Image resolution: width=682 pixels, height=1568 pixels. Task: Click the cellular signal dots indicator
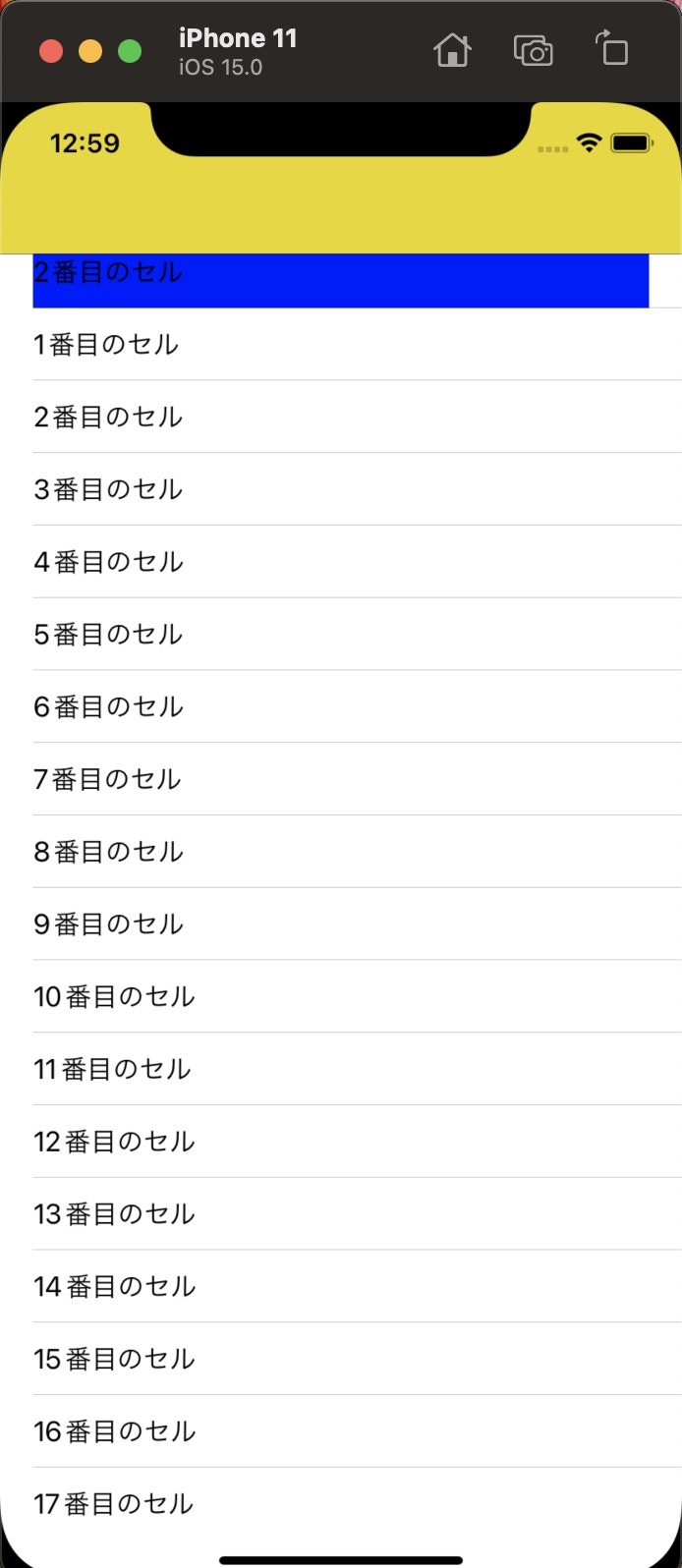coord(552,149)
